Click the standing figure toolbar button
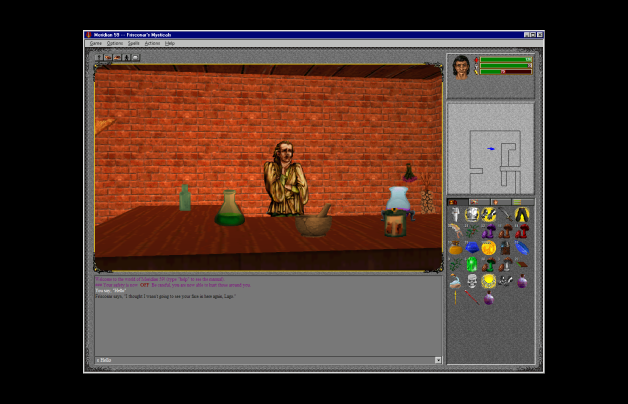This screenshot has width=628, height=404. tap(127, 57)
